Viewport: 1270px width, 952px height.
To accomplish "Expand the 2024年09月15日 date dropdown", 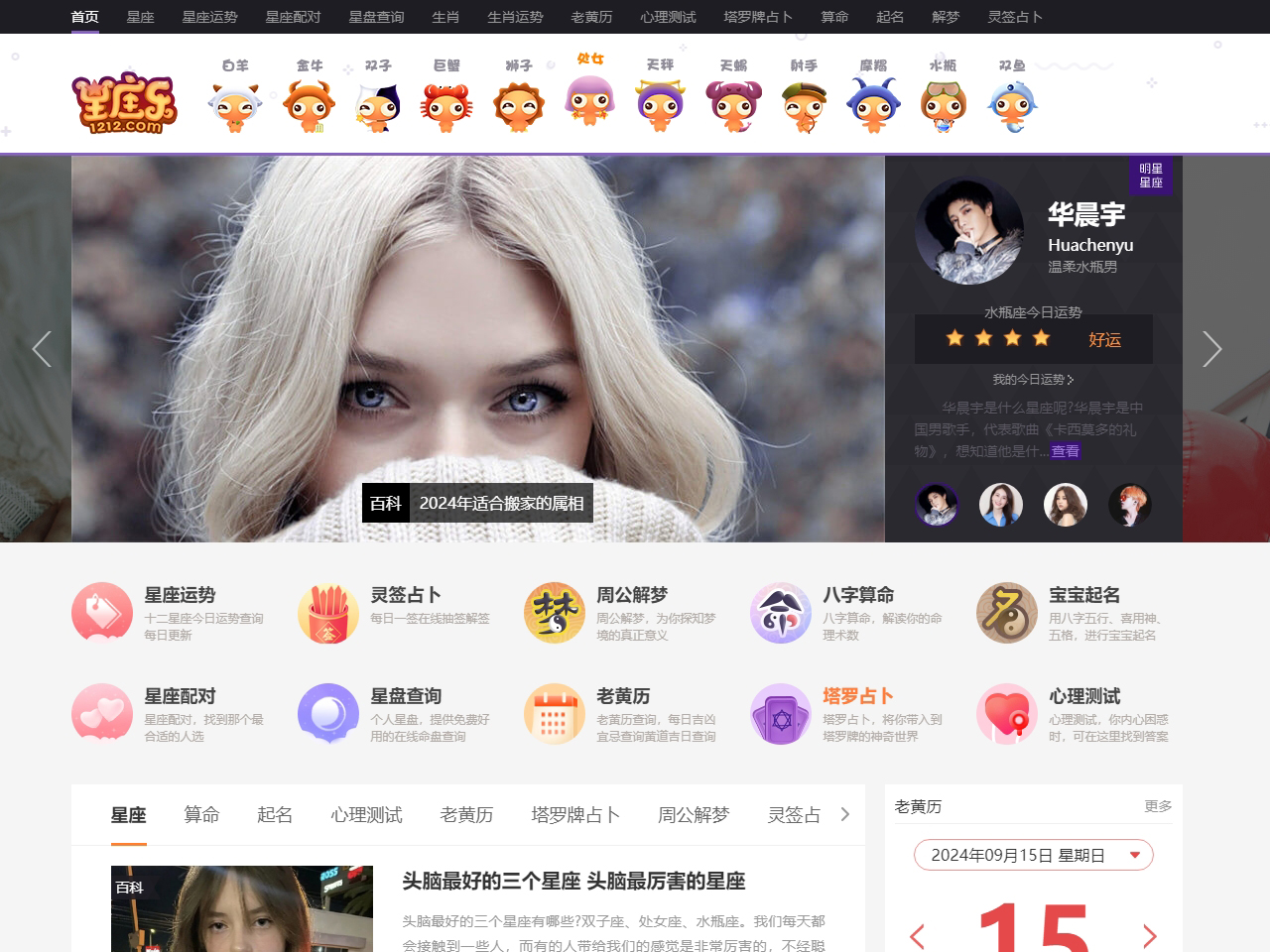I will click(1135, 855).
